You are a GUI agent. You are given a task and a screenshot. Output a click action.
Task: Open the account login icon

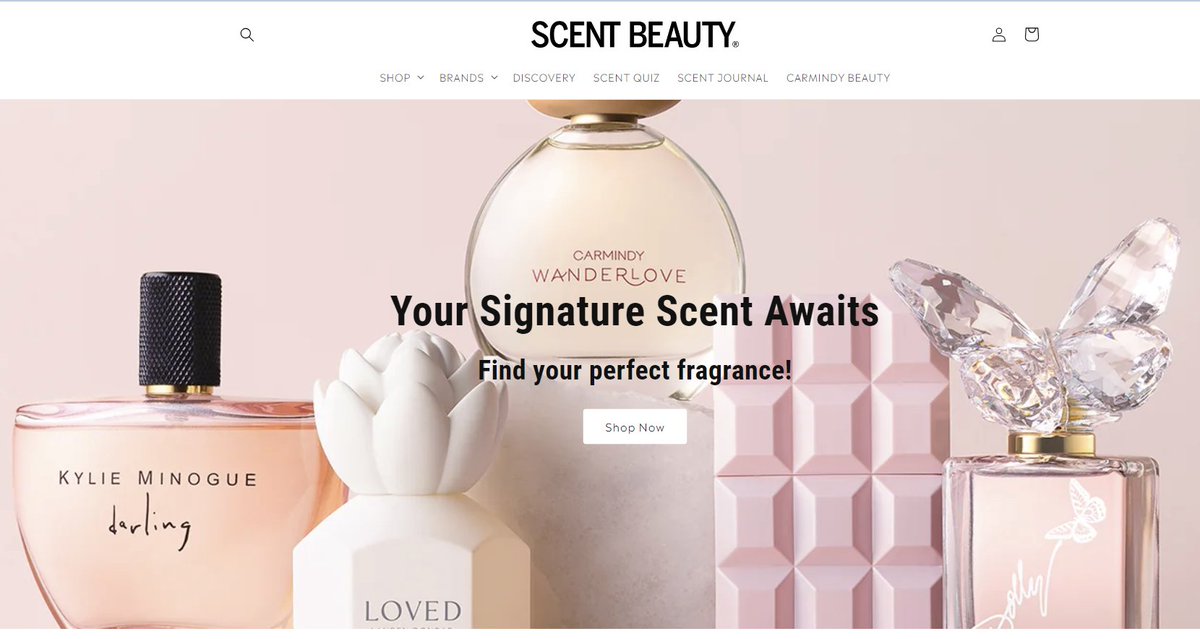click(999, 35)
